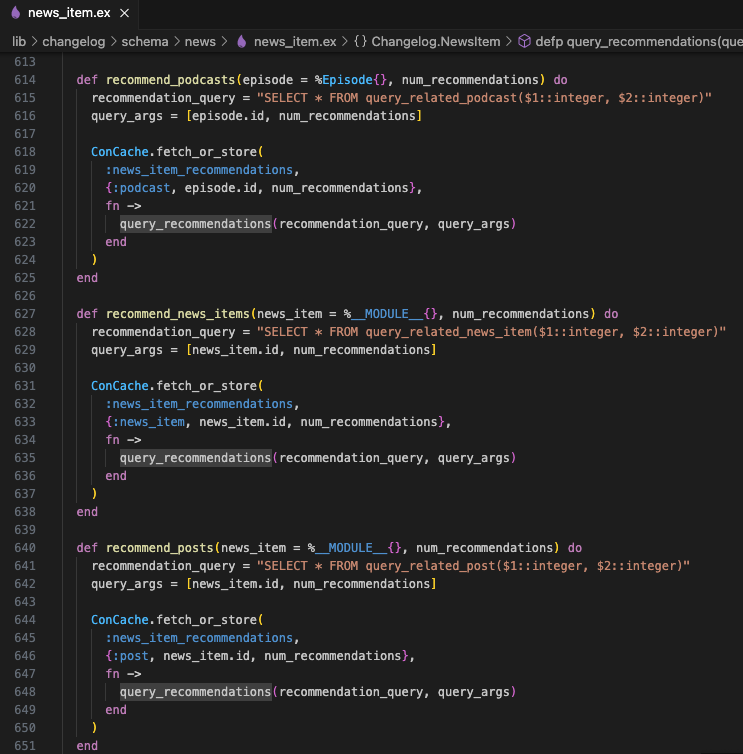Screen dimensions: 743x754
Task: Click the query_related_podcast SQL string
Action: pos(484,98)
